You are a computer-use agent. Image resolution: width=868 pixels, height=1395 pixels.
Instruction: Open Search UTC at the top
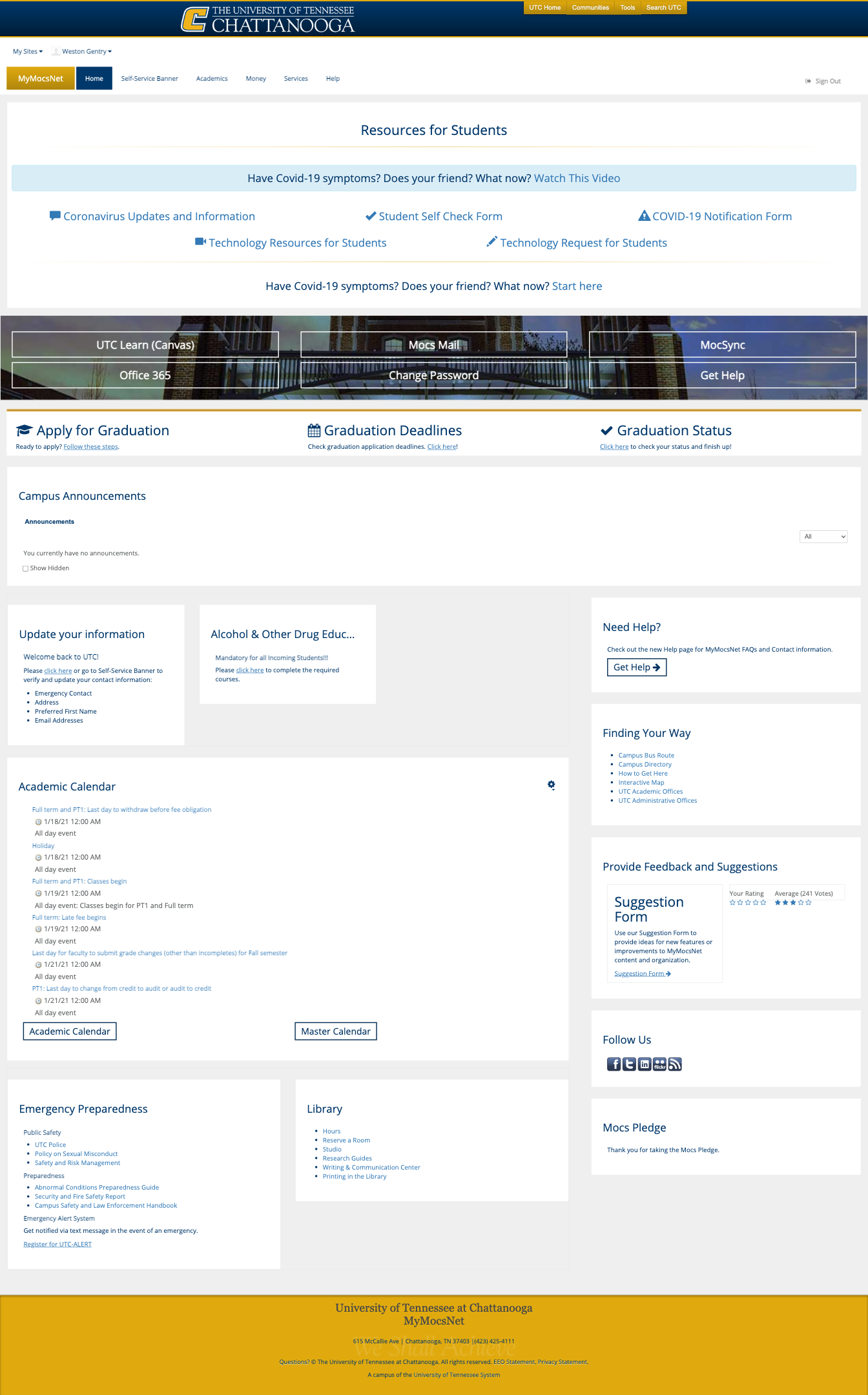[x=664, y=8]
